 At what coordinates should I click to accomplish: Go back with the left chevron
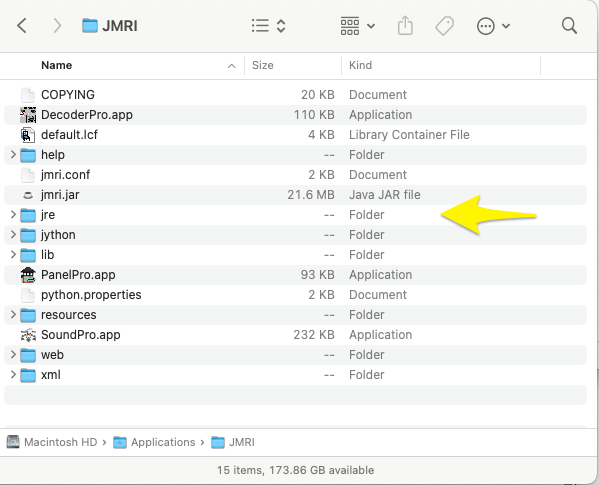tap(22, 26)
